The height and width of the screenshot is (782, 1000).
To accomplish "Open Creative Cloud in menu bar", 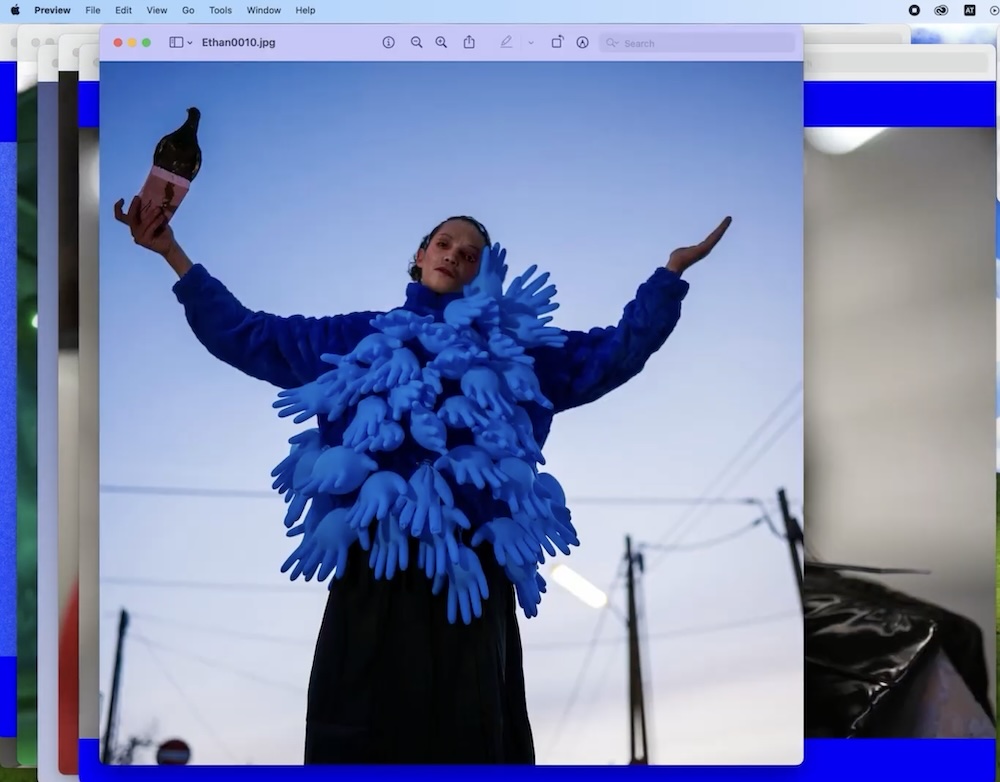I will pyautogui.click(x=941, y=10).
